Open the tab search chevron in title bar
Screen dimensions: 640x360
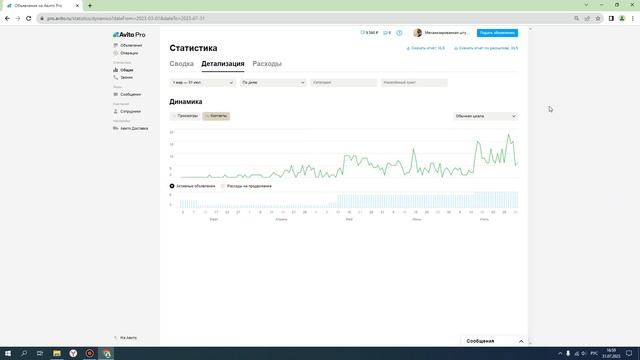tap(586, 5)
